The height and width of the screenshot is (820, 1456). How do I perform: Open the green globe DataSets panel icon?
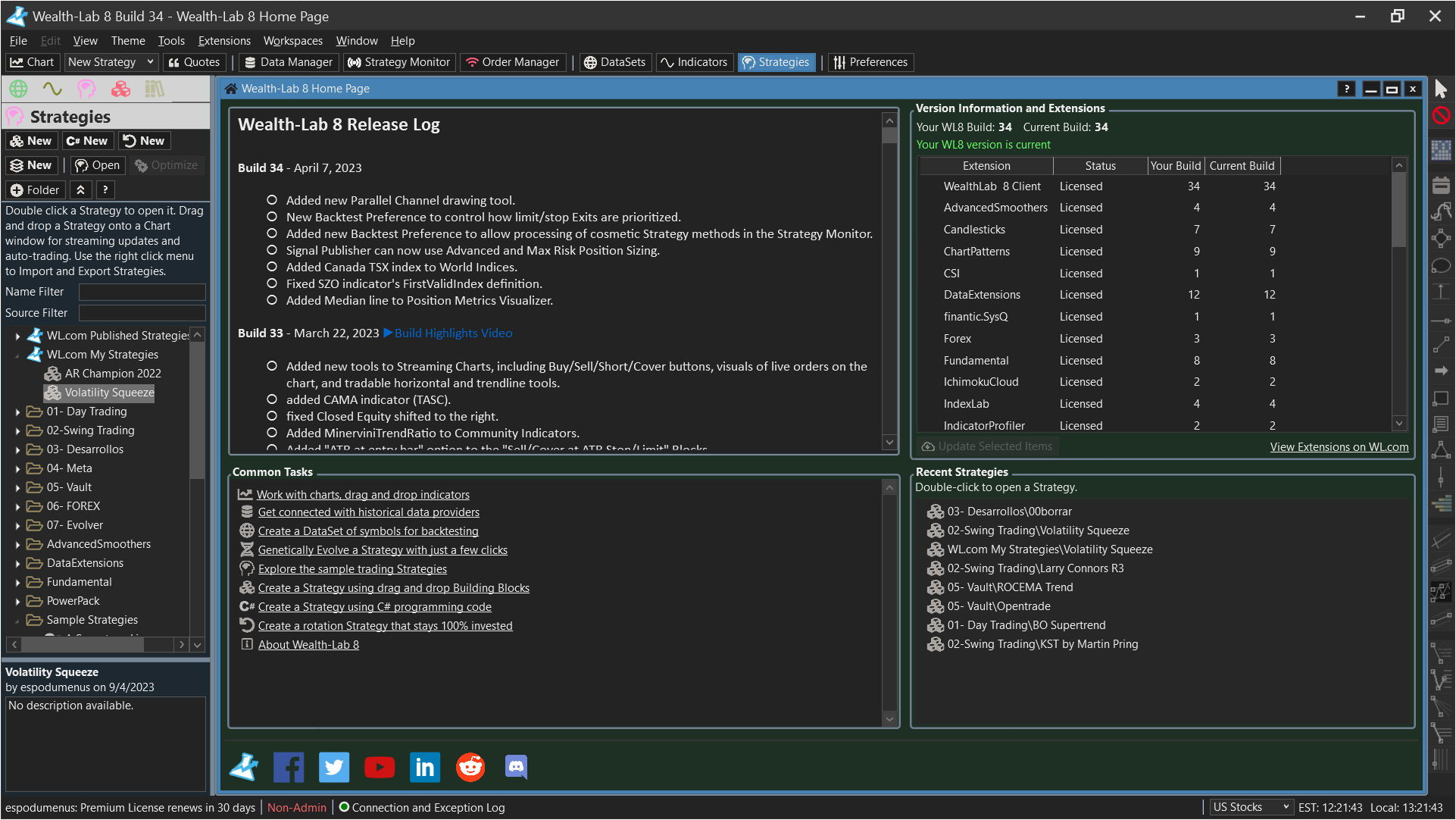(x=18, y=89)
